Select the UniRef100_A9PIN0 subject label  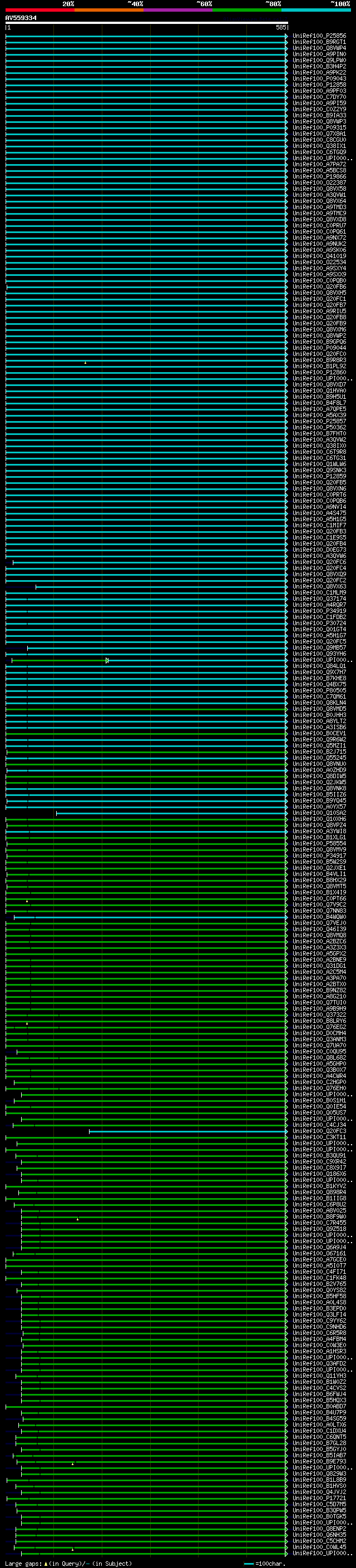click(x=319, y=55)
